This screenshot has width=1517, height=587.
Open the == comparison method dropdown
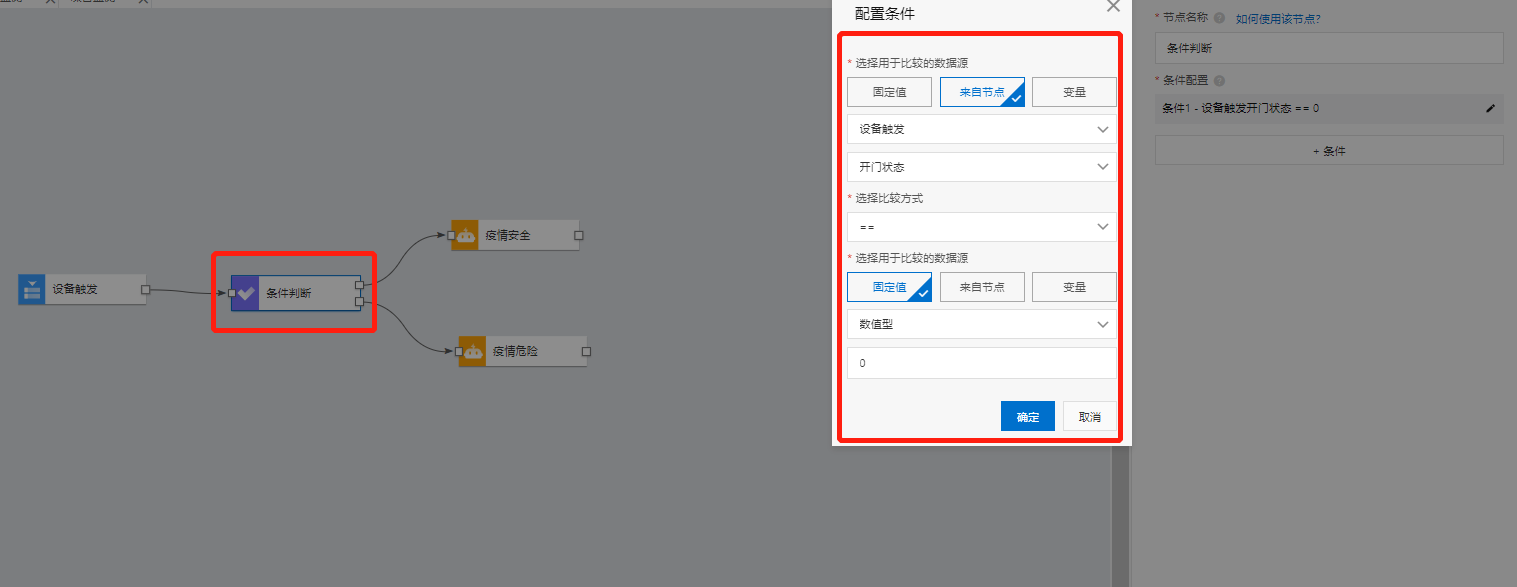click(981, 226)
